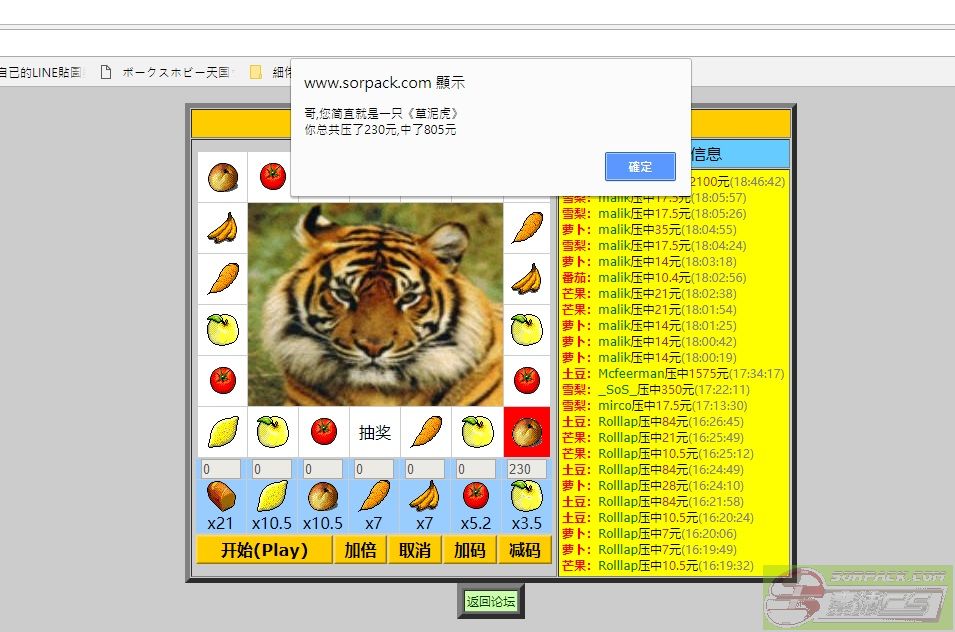Viewport: 955px width, 632px height.
Task: Click the tiger picture in the center
Action: [374, 305]
